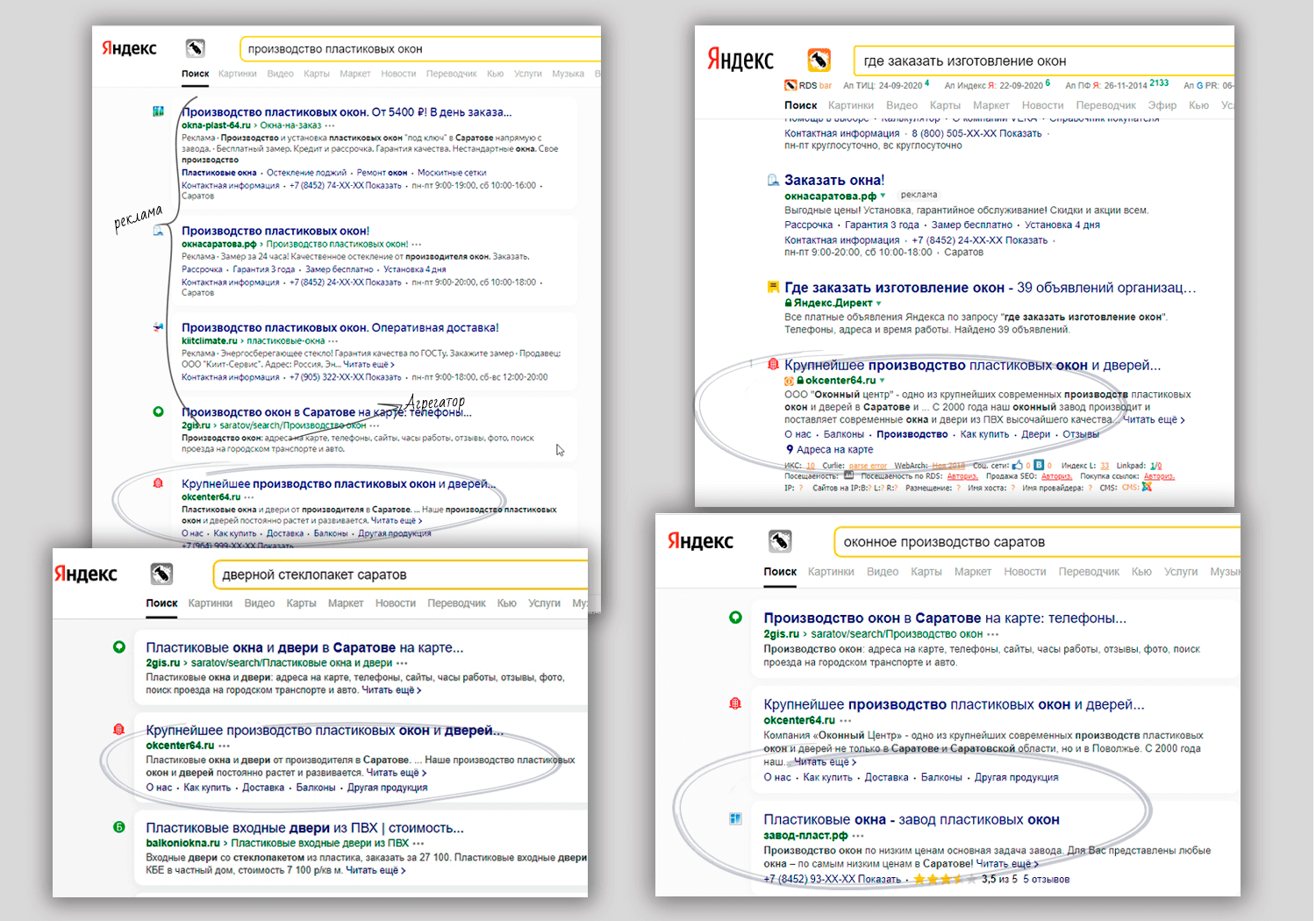The image size is (1316, 921).
Task: Click map pin icon beside 'Адреса на карте'
Action: coord(790,449)
